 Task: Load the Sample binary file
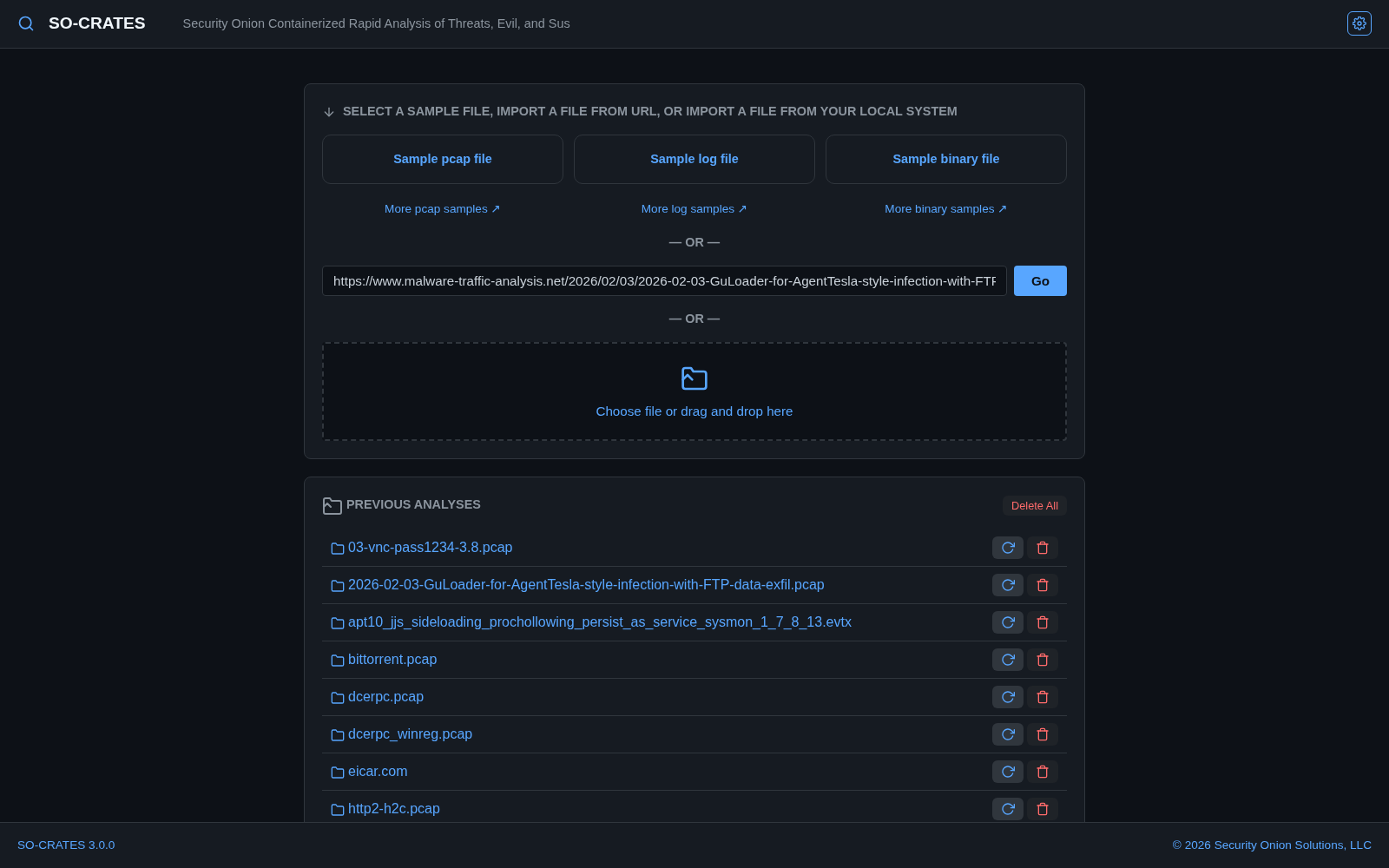click(x=946, y=159)
